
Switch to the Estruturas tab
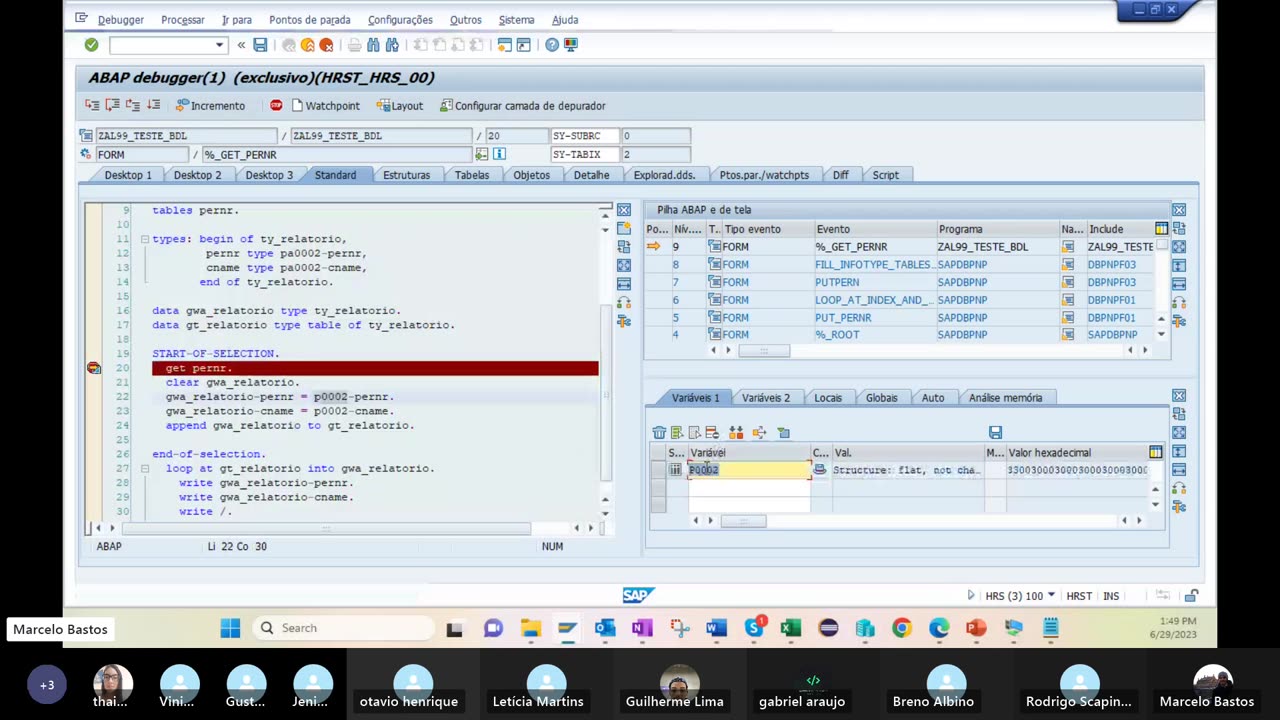click(406, 175)
